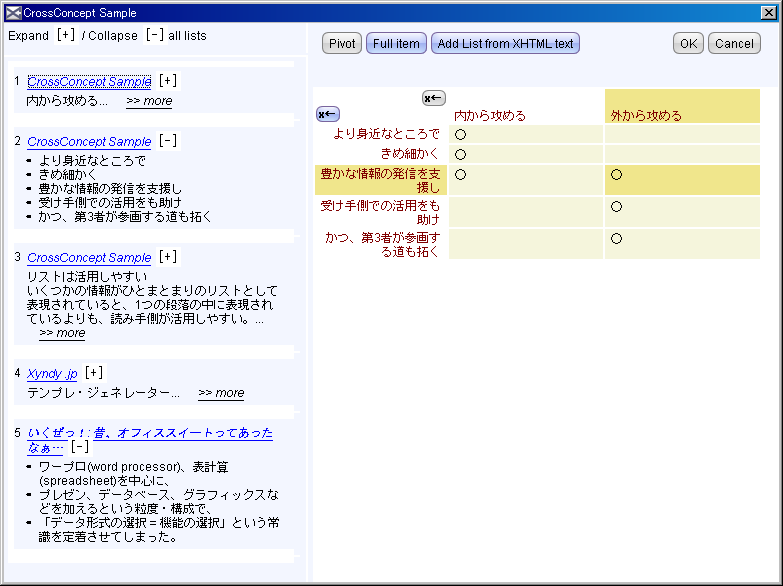Toggle circle for きめ細かく under 内から攻める
Image resolution: width=783 pixels, height=586 pixels.
[x=461, y=154]
